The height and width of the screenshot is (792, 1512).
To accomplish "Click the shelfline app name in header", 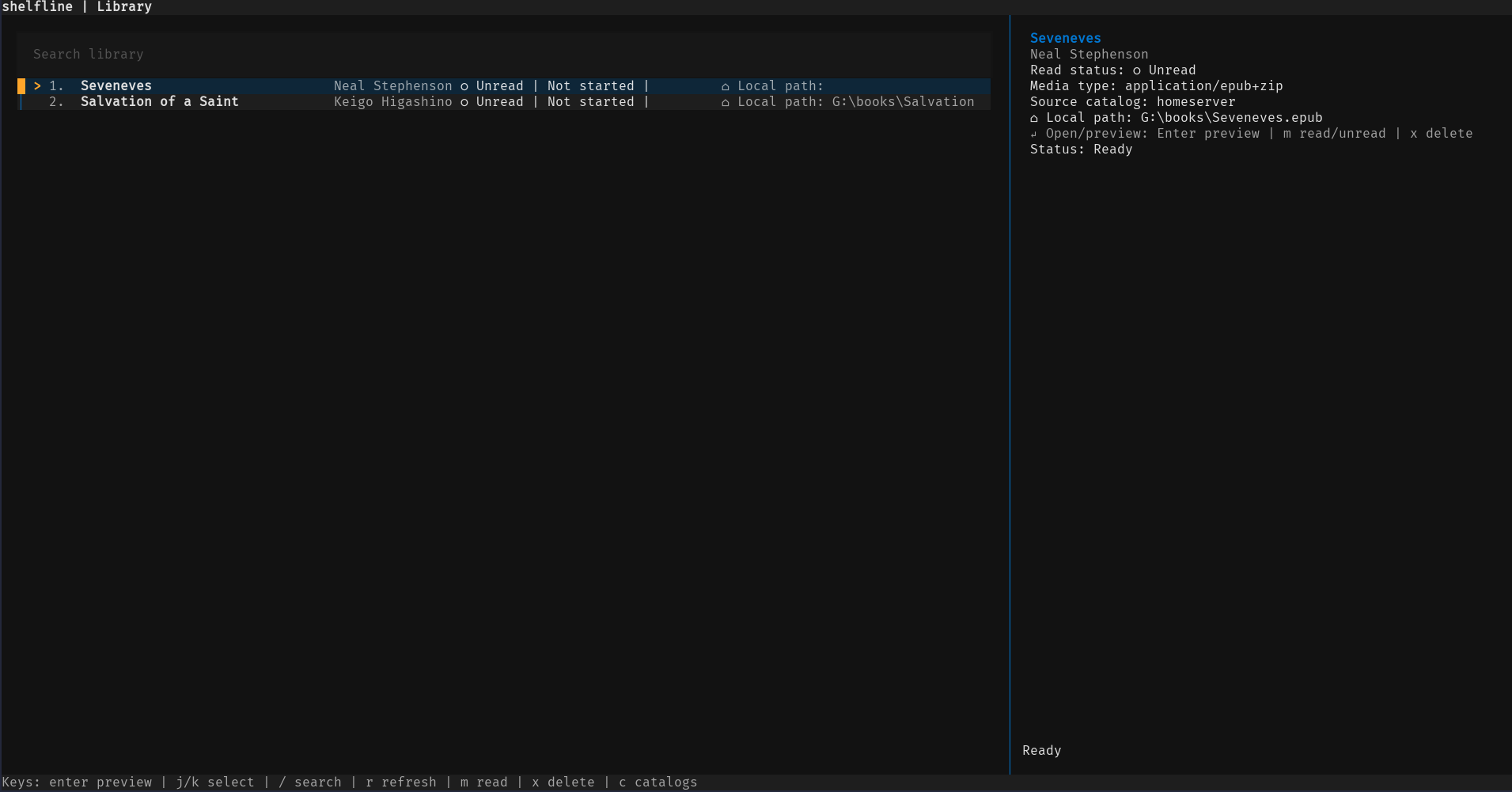I will click(37, 7).
